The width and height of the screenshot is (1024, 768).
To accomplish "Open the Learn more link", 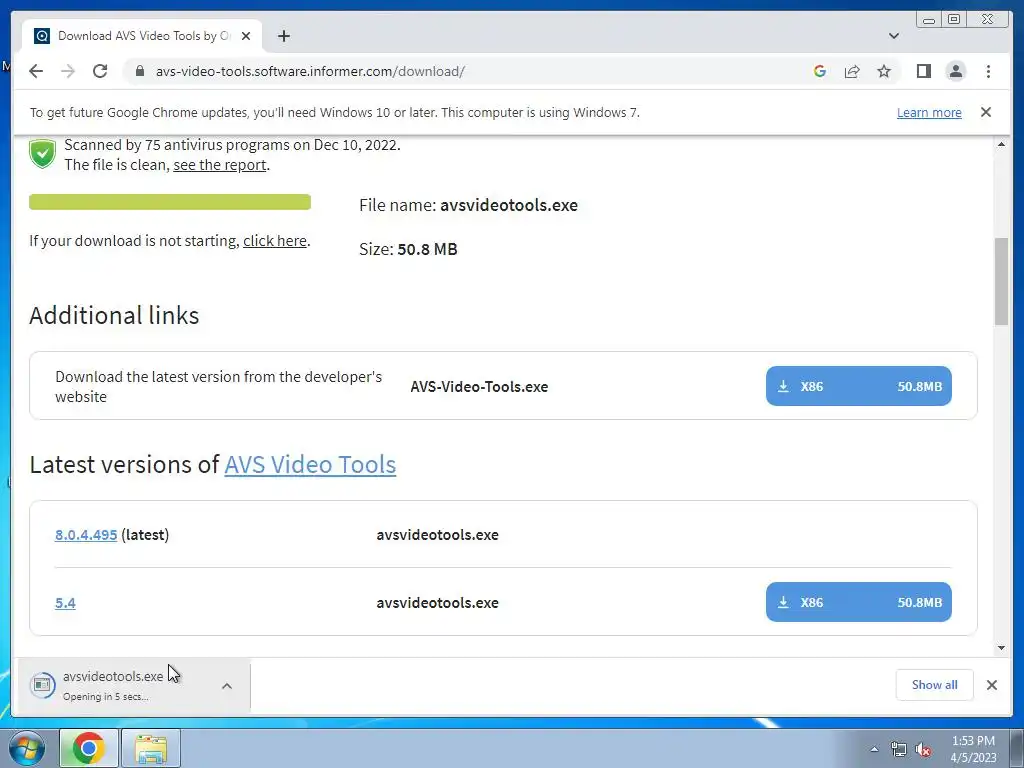I will pyautogui.click(x=929, y=112).
